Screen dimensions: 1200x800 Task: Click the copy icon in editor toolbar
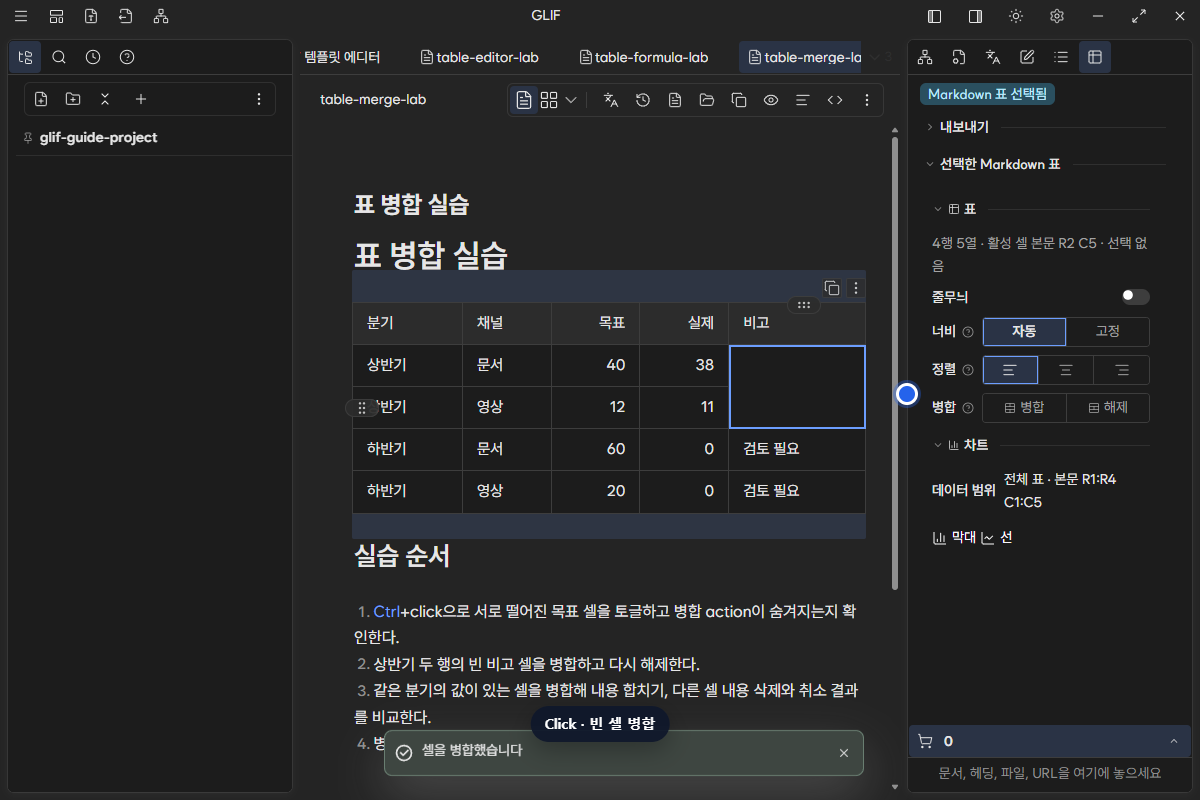[739, 100]
